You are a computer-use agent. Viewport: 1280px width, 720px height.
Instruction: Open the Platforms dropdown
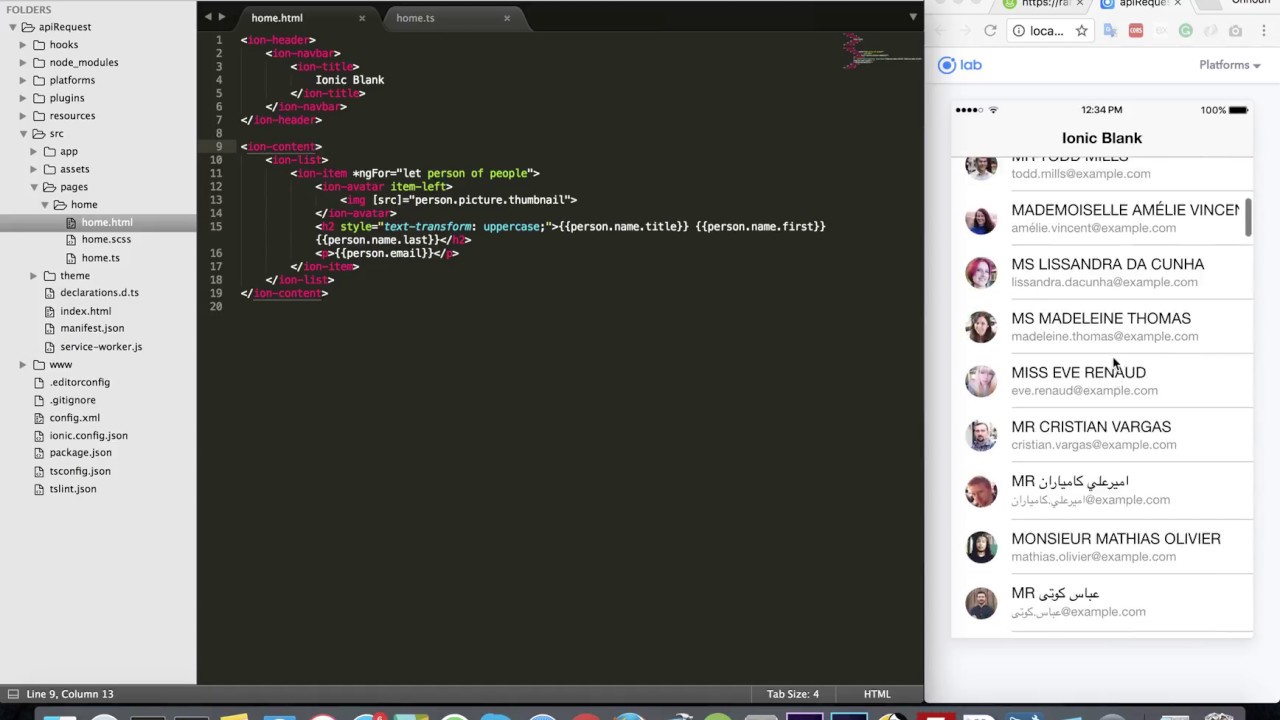[1229, 65]
